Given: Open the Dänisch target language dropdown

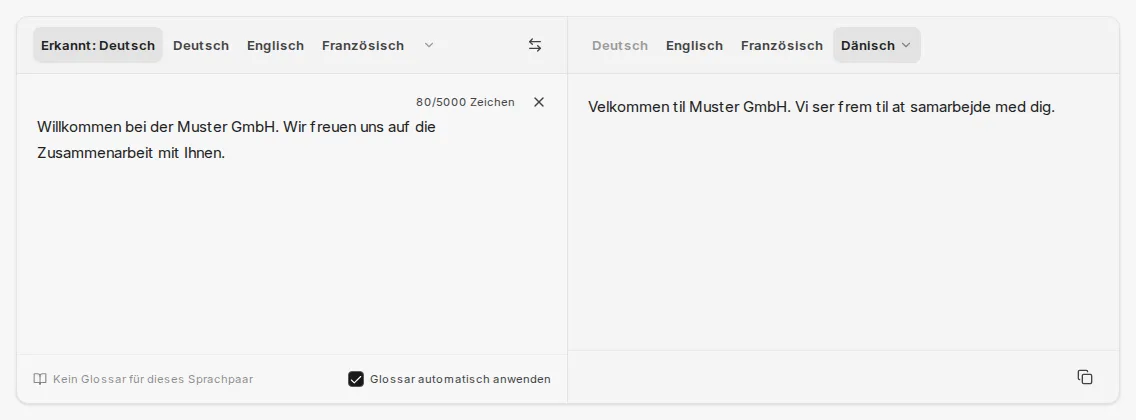Looking at the screenshot, I should (x=877, y=45).
